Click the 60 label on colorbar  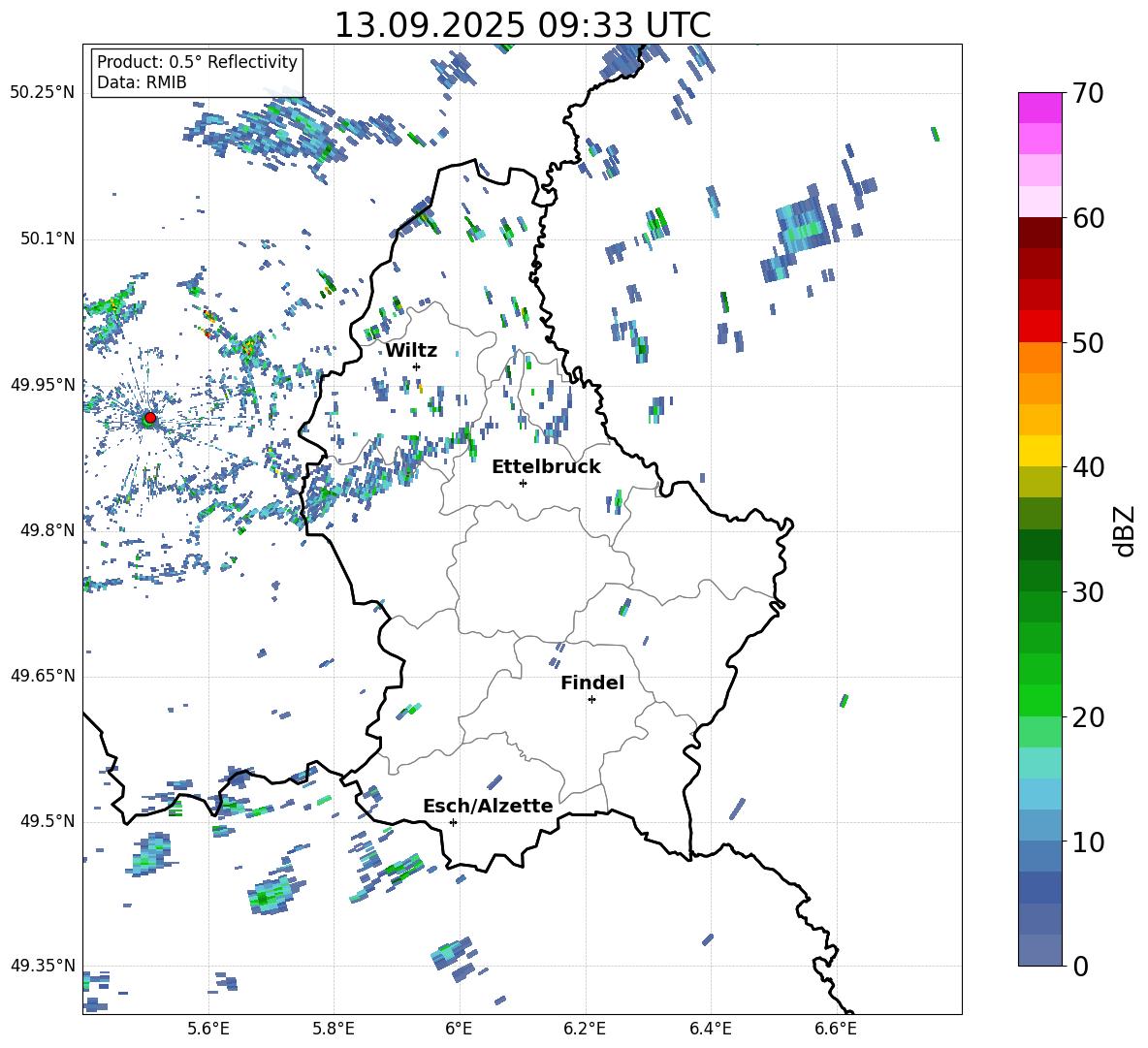tap(1089, 218)
